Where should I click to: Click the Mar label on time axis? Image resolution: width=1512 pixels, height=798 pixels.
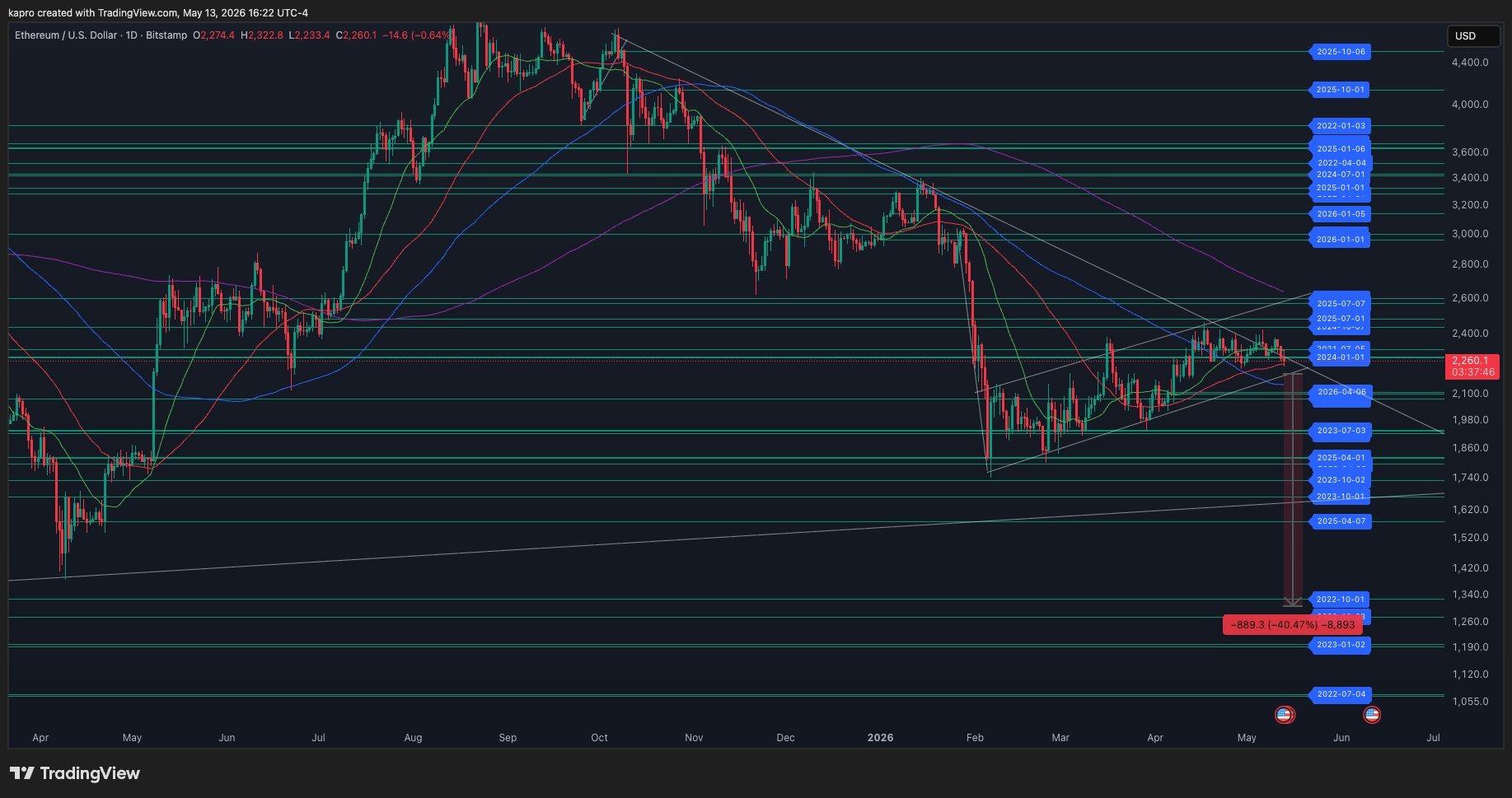[1060, 738]
